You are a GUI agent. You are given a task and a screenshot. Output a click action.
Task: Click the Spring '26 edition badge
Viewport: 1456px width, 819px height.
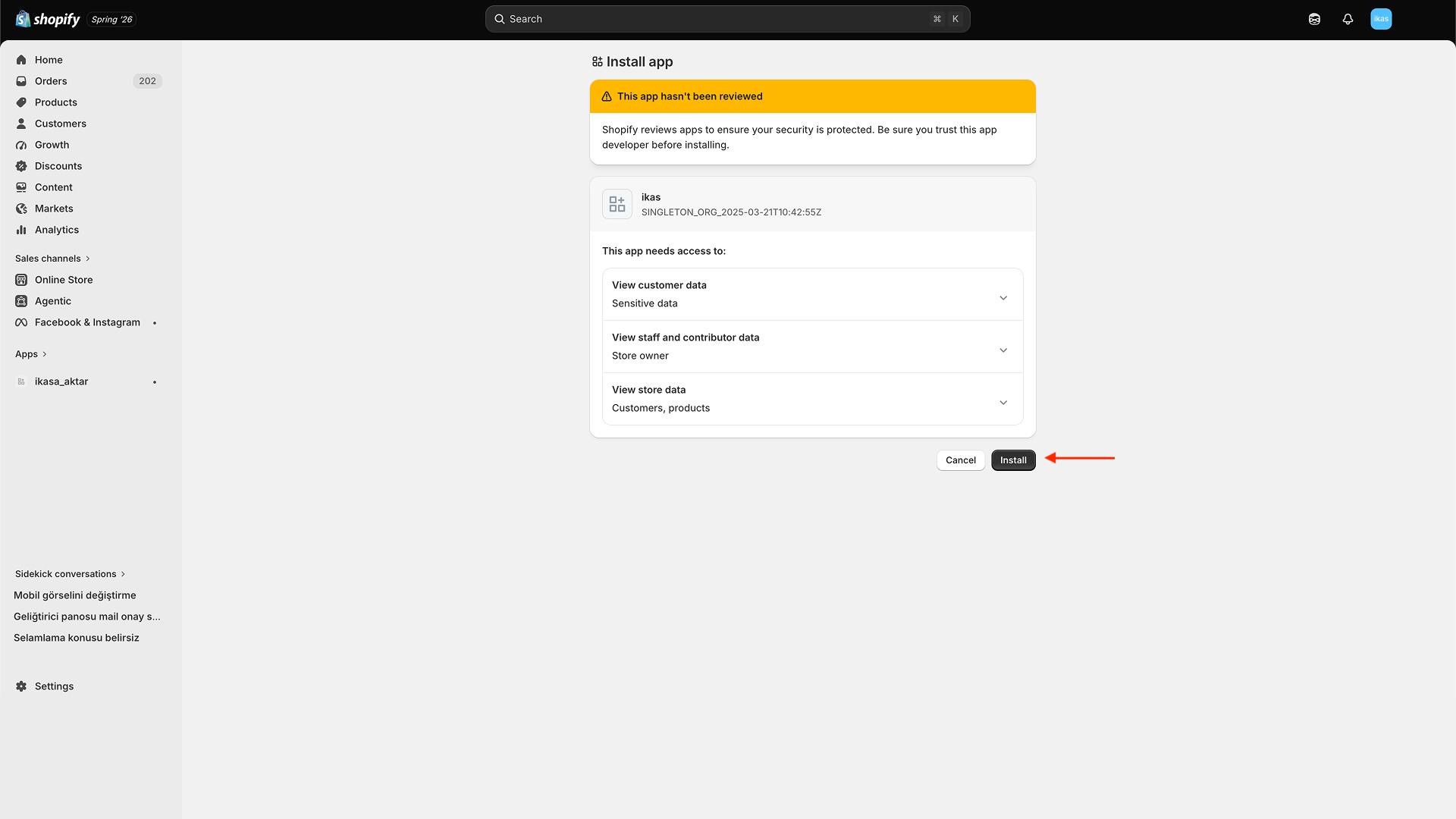click(x=111, y=19)
